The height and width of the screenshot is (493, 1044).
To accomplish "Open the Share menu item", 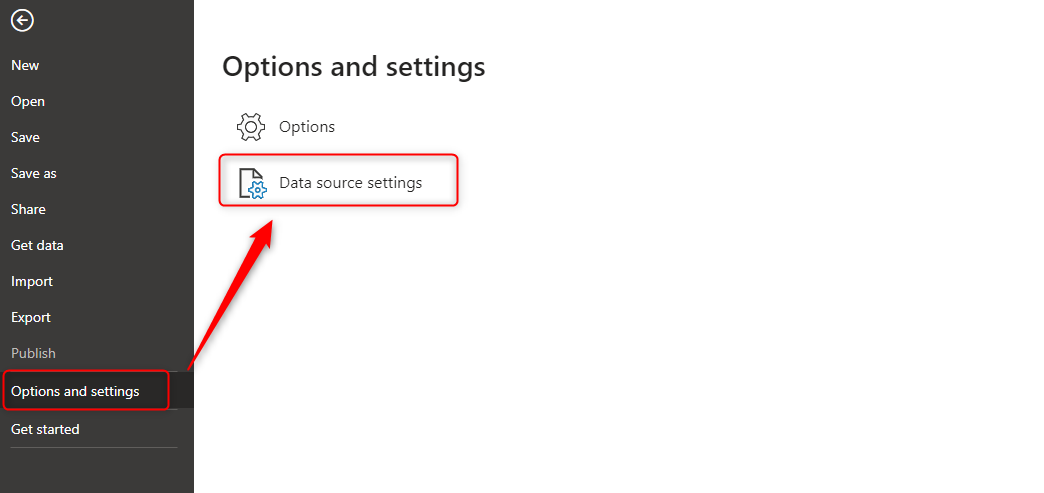I will (x=28, y=209).
